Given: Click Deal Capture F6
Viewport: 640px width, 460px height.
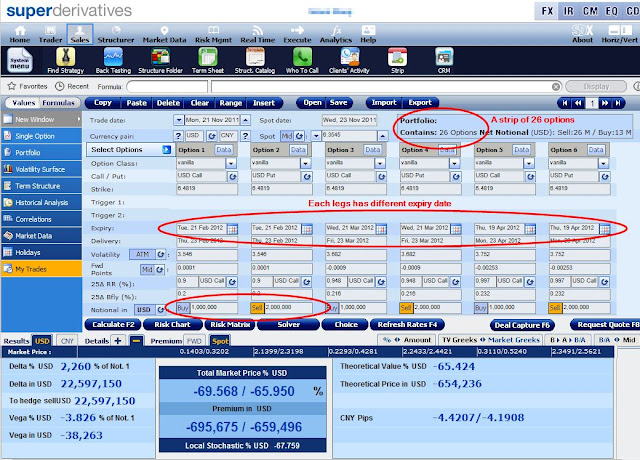Looking at the screenshot, I should pyautogui.click(x=522, y=325).
